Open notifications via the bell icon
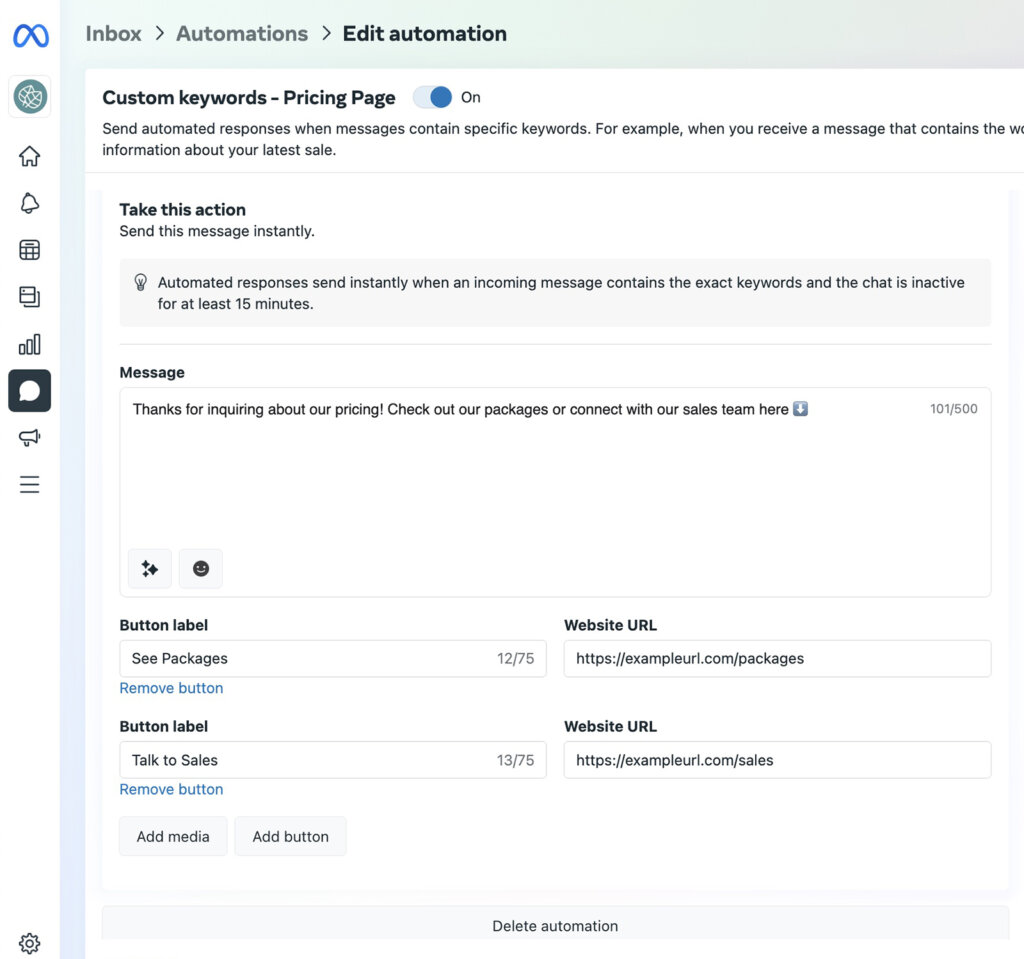This screenshot has width=1024, height=959. click(29, 203)
